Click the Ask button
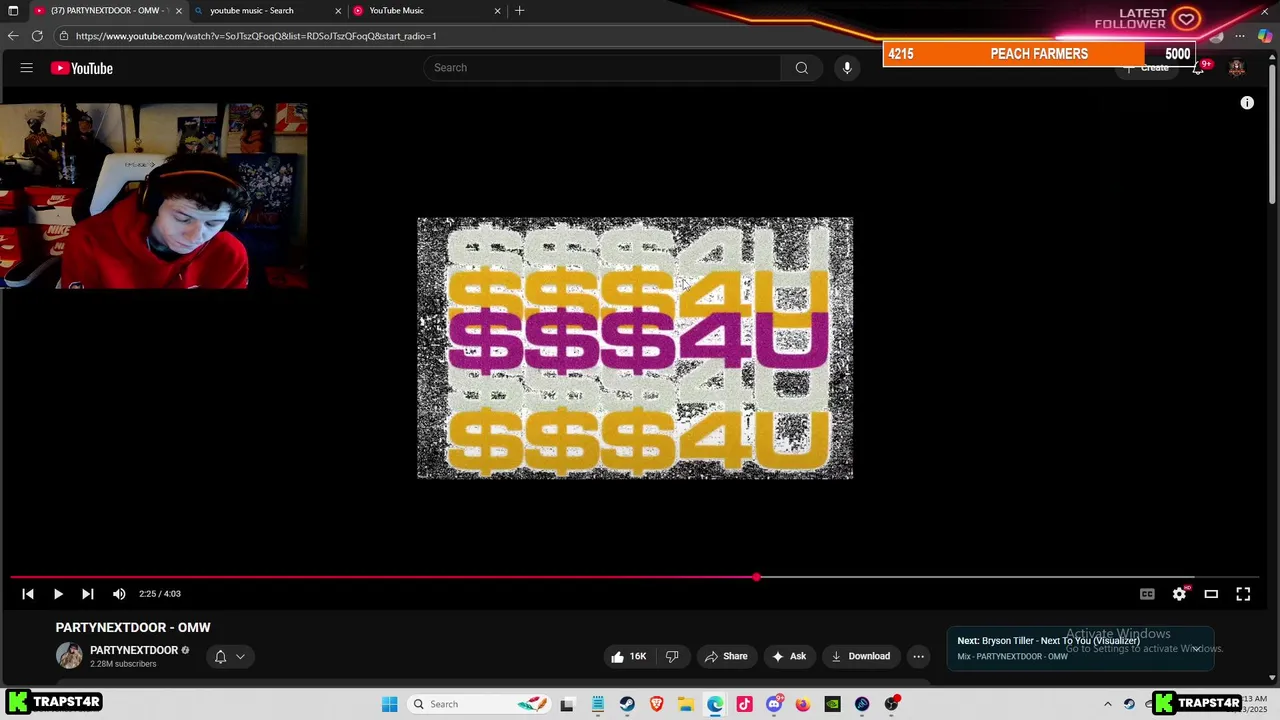The width and height of the screenshot is (1280, 720). click(x=789, y=656)
